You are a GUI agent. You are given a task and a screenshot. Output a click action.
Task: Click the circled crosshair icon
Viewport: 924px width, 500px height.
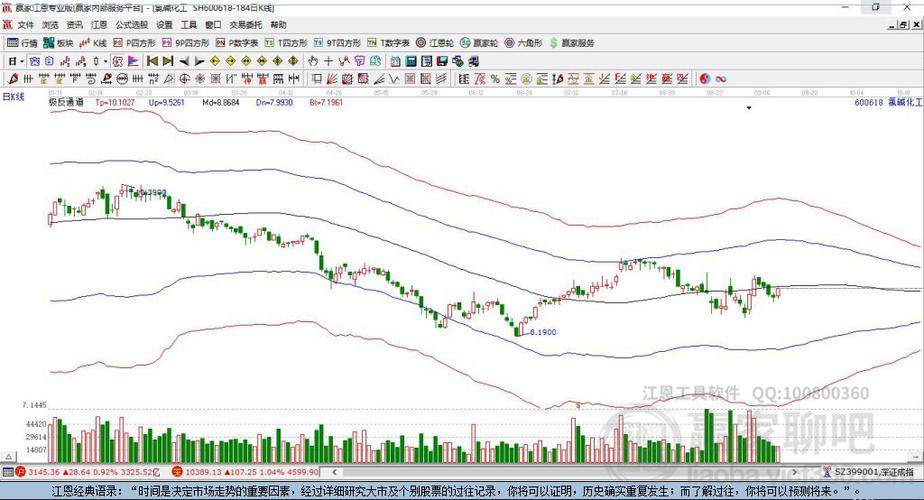click(184, 79)
